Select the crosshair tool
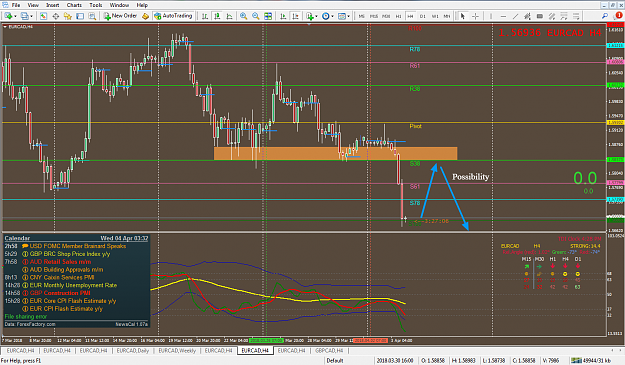The height and width of the screenshot is (365, 625). point(475,16)
